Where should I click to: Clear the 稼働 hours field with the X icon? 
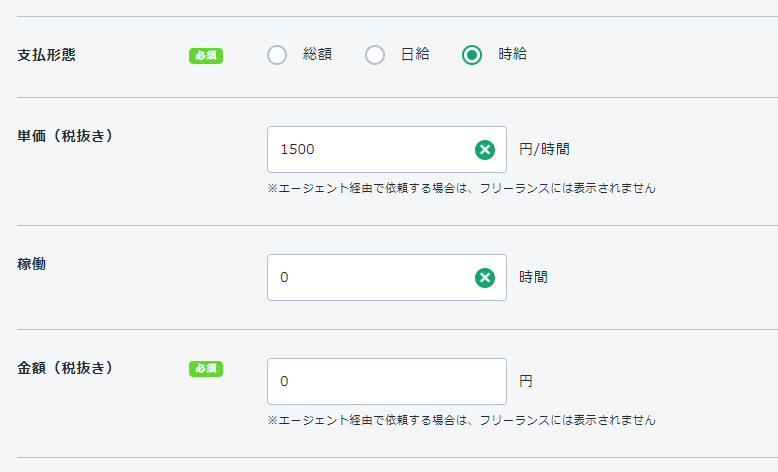click(485, 278)
